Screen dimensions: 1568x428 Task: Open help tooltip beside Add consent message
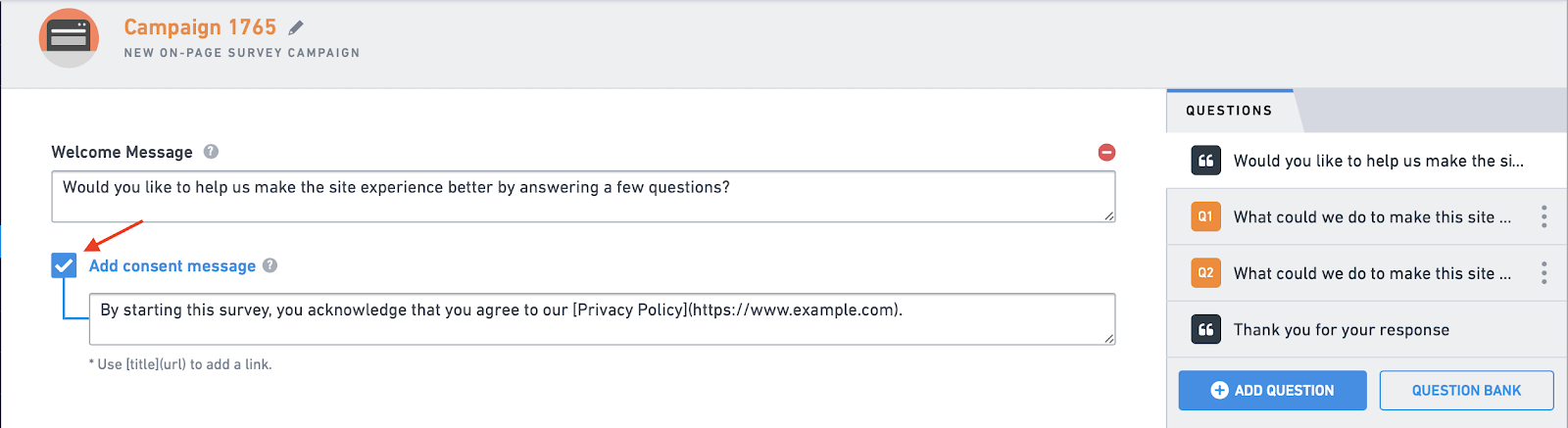coord(270,265)
